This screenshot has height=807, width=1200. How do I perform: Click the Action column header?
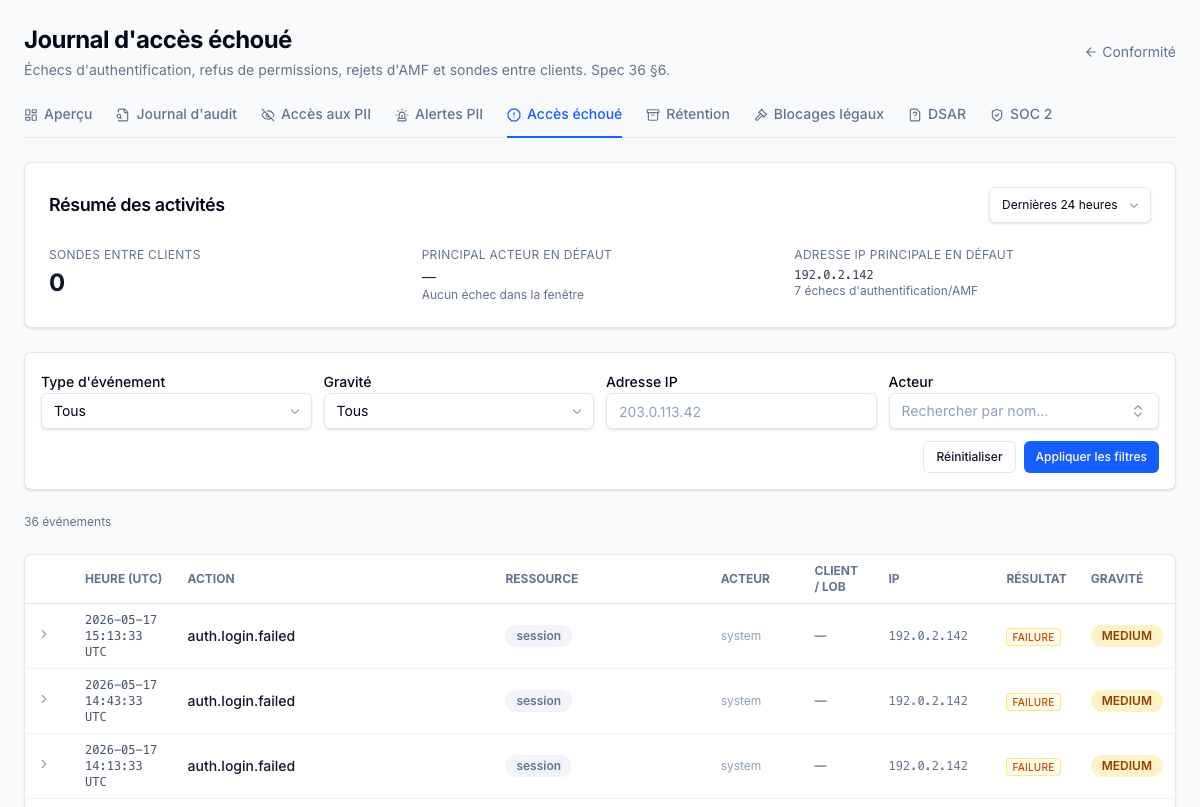click(x=211, y=579)
